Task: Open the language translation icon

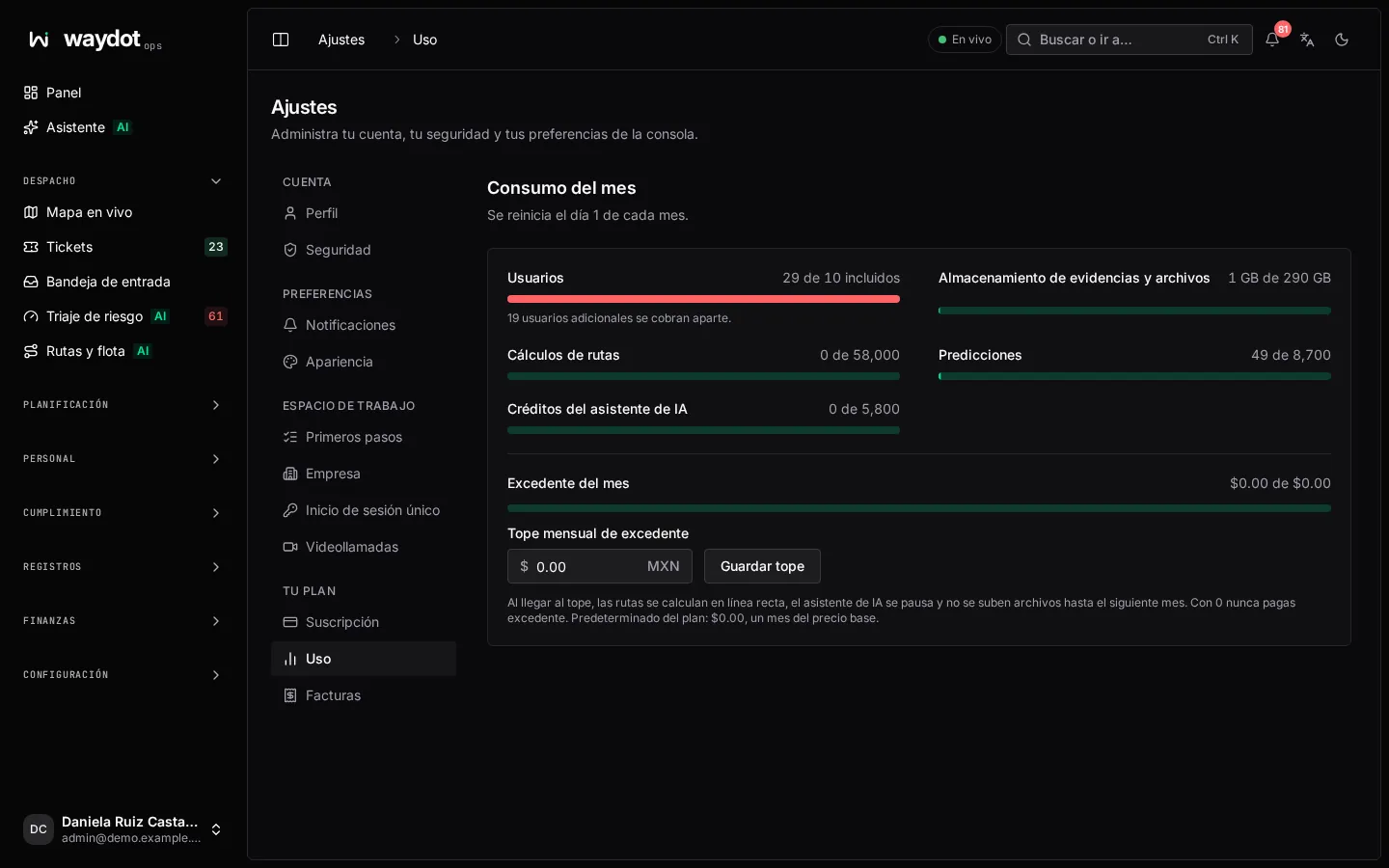Action: pyautogui.click(x=1307, y=40)
